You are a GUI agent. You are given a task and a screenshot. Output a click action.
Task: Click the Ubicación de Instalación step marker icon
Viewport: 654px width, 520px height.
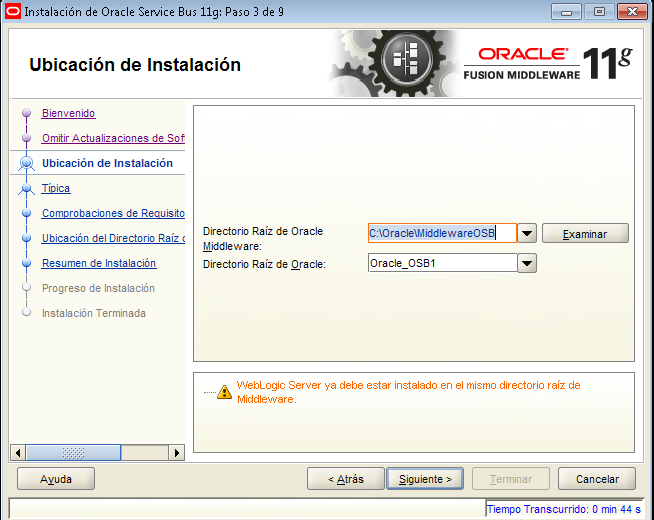[27, 163]
